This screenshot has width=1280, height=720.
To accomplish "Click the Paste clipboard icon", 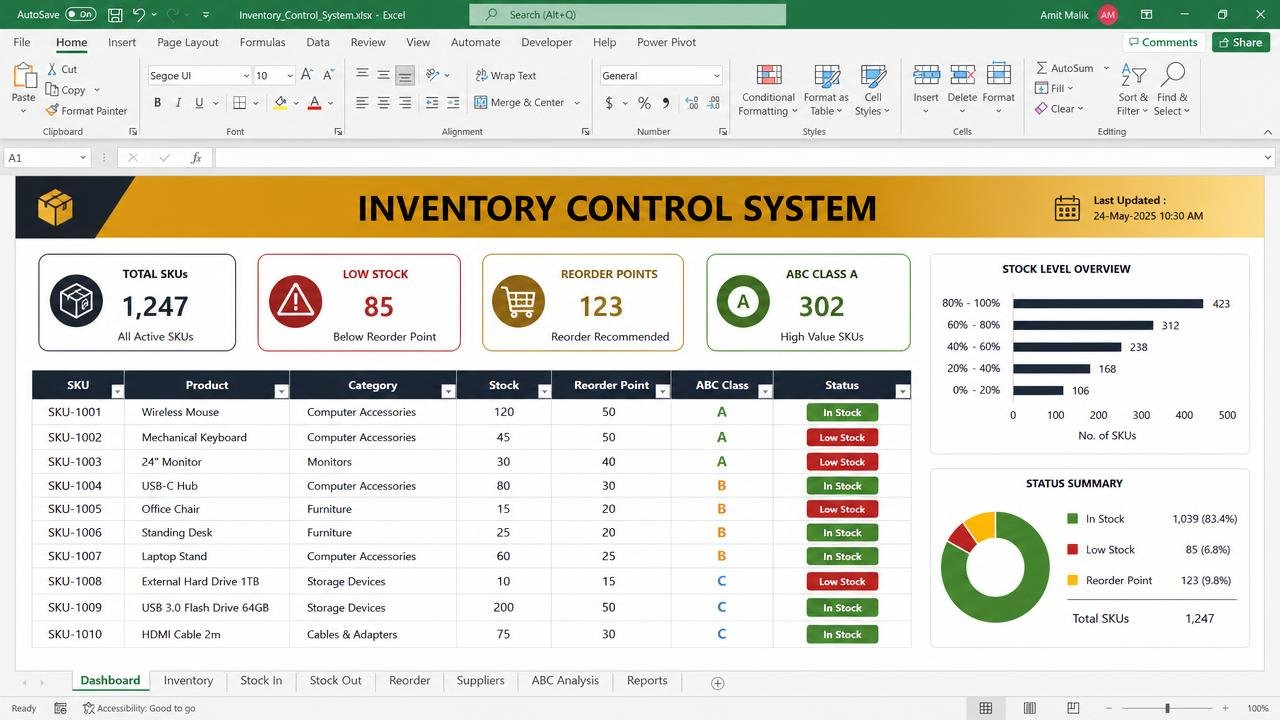I will click(x=23, y=76).
